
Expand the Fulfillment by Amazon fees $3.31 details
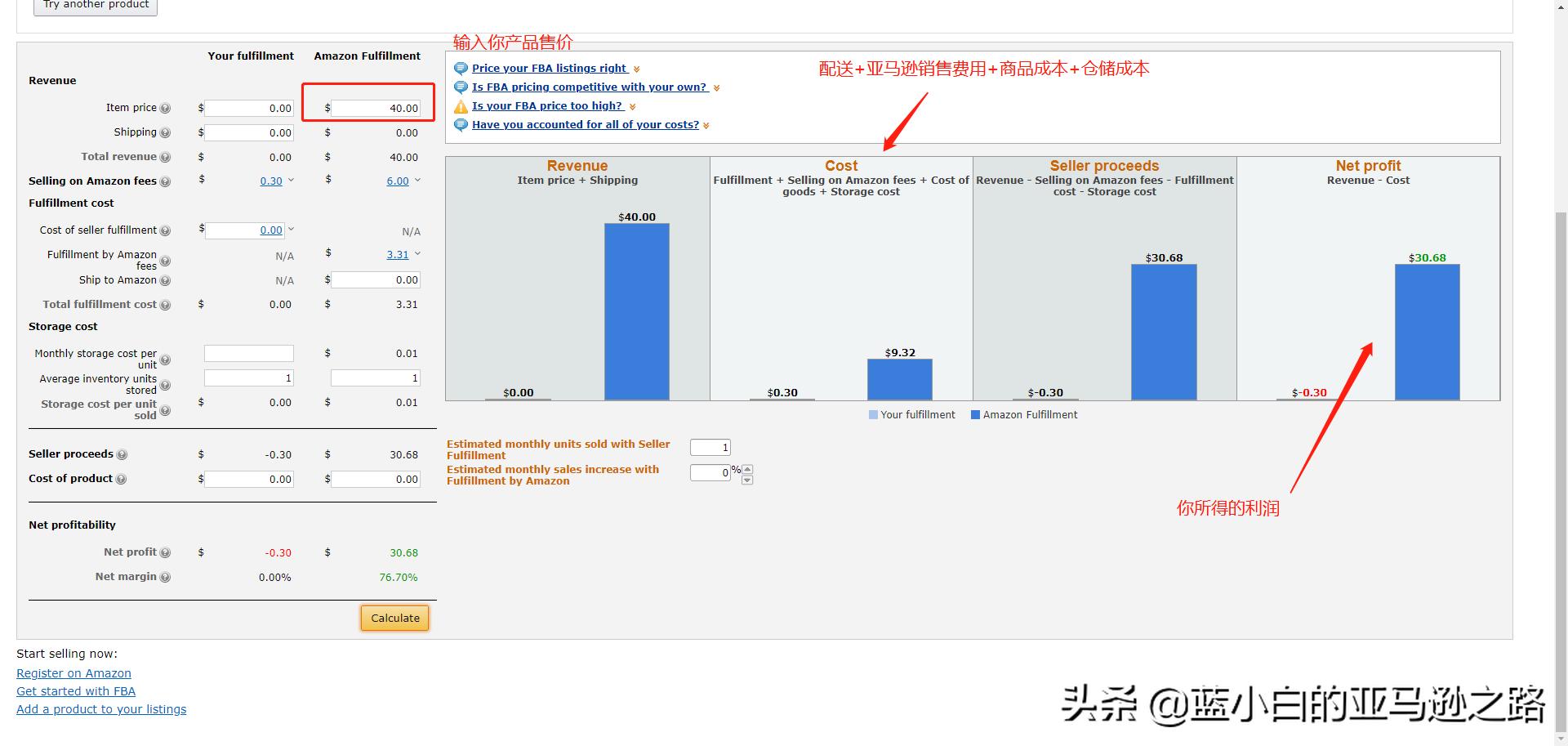pos(418,254)
